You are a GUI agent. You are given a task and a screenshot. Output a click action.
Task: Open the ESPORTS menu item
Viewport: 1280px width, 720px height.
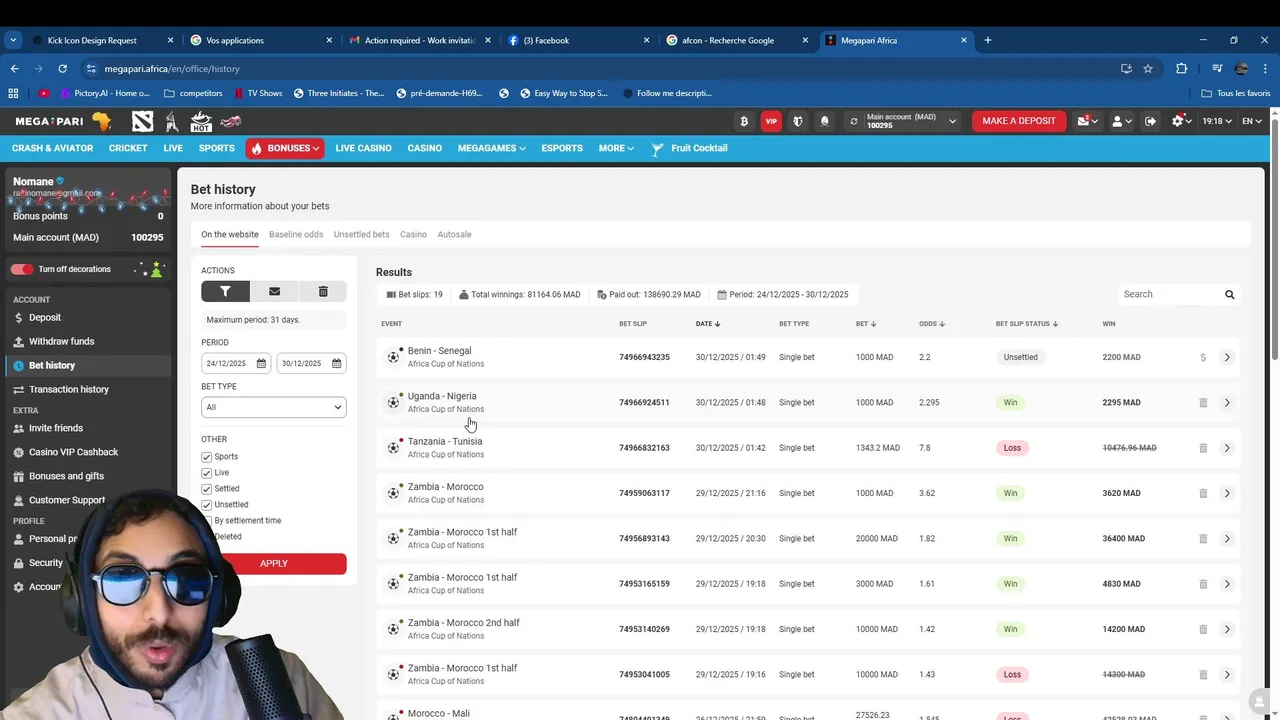coord(562,148)
